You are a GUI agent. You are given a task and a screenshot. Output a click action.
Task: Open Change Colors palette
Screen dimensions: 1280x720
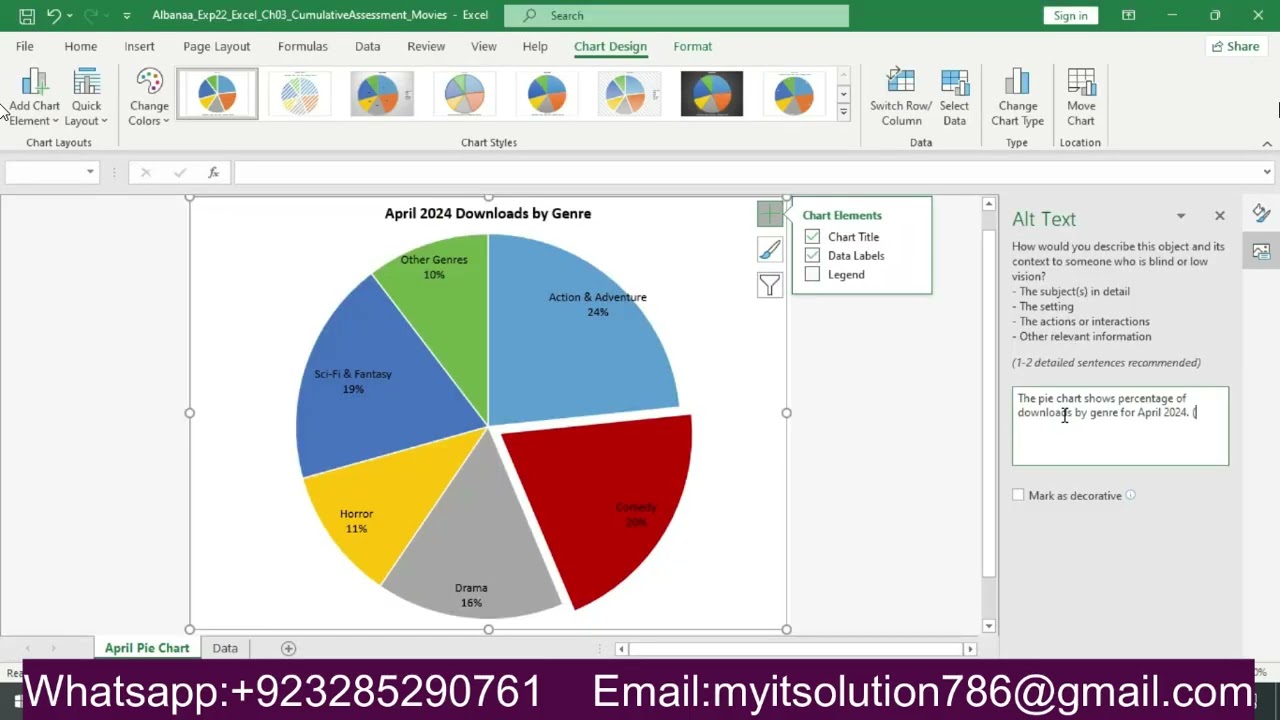149,98
